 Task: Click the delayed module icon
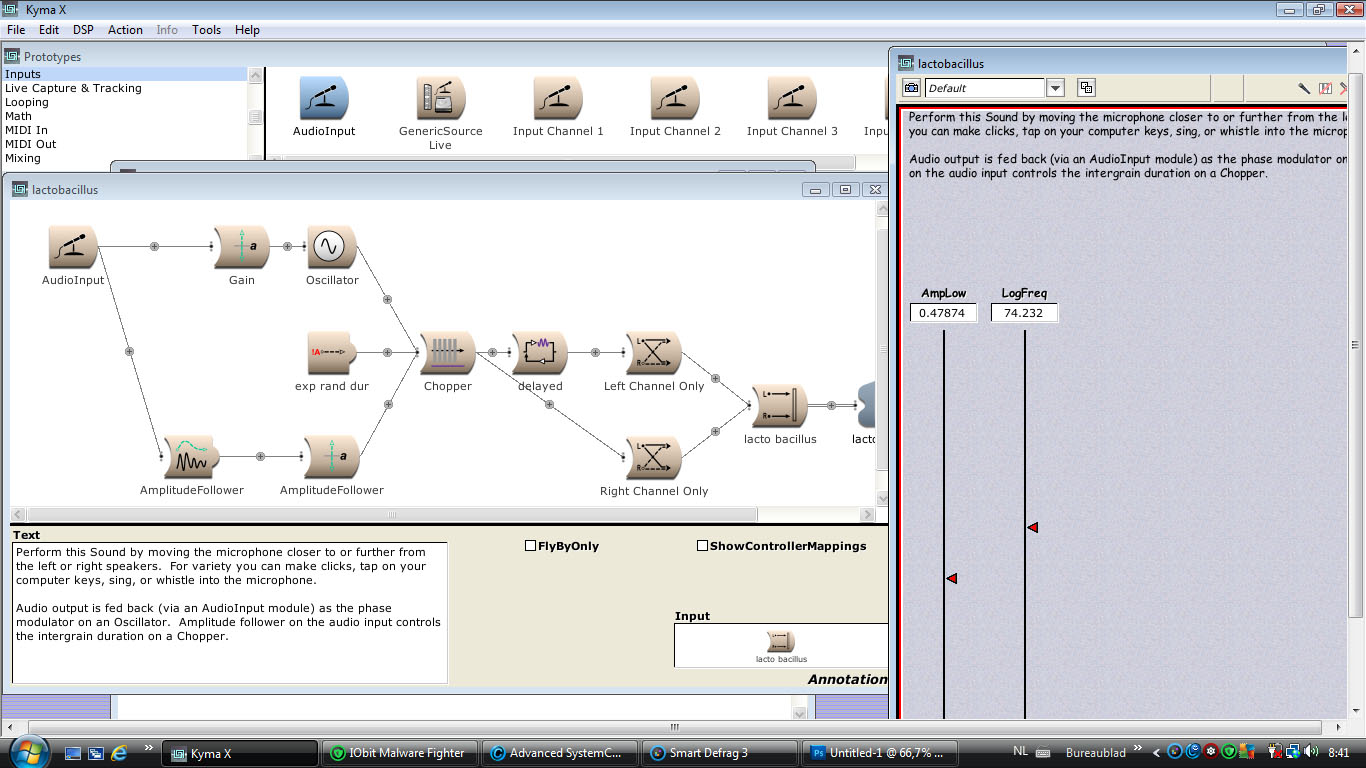tap(539, 352)
